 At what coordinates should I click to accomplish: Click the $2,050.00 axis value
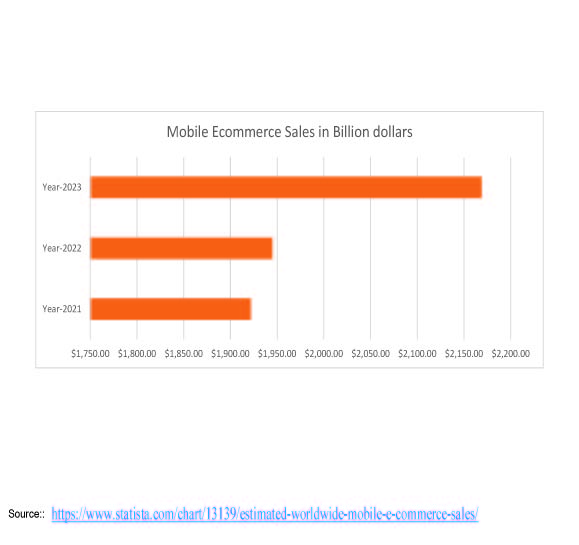(x=370, y=353)
